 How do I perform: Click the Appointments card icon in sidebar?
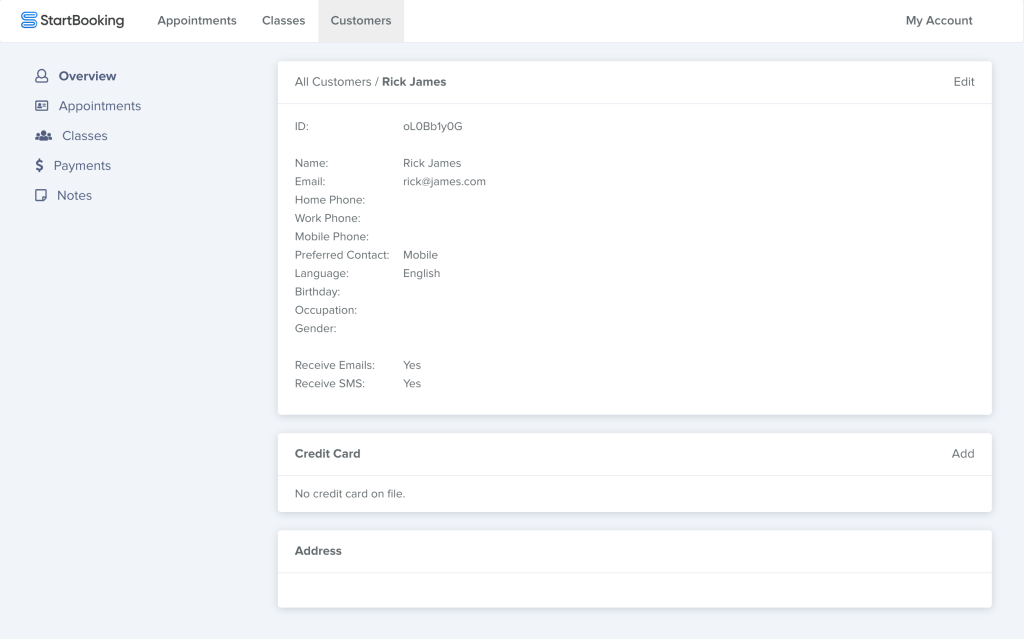[x=41, y=106]
